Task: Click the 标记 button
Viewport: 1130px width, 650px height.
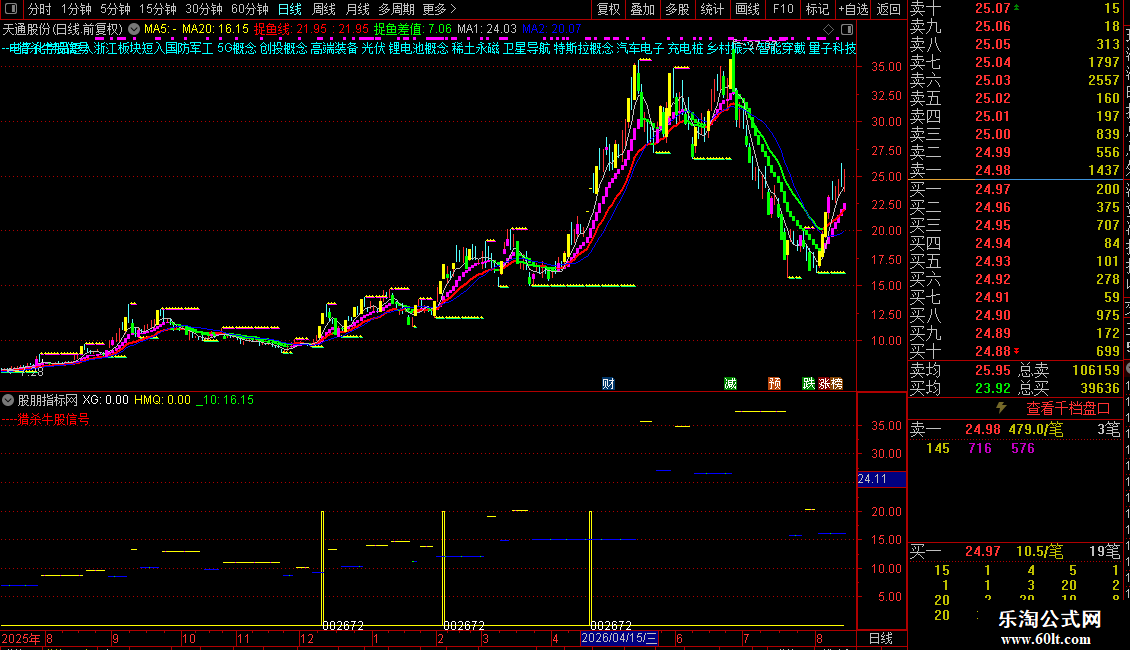Action: click(817, 9)
